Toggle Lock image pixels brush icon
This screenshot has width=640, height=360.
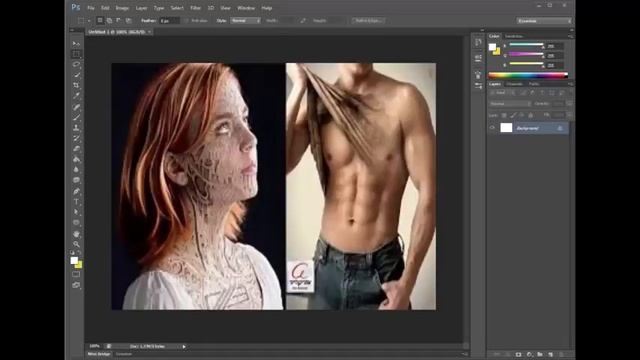click(x=513, y=116)
